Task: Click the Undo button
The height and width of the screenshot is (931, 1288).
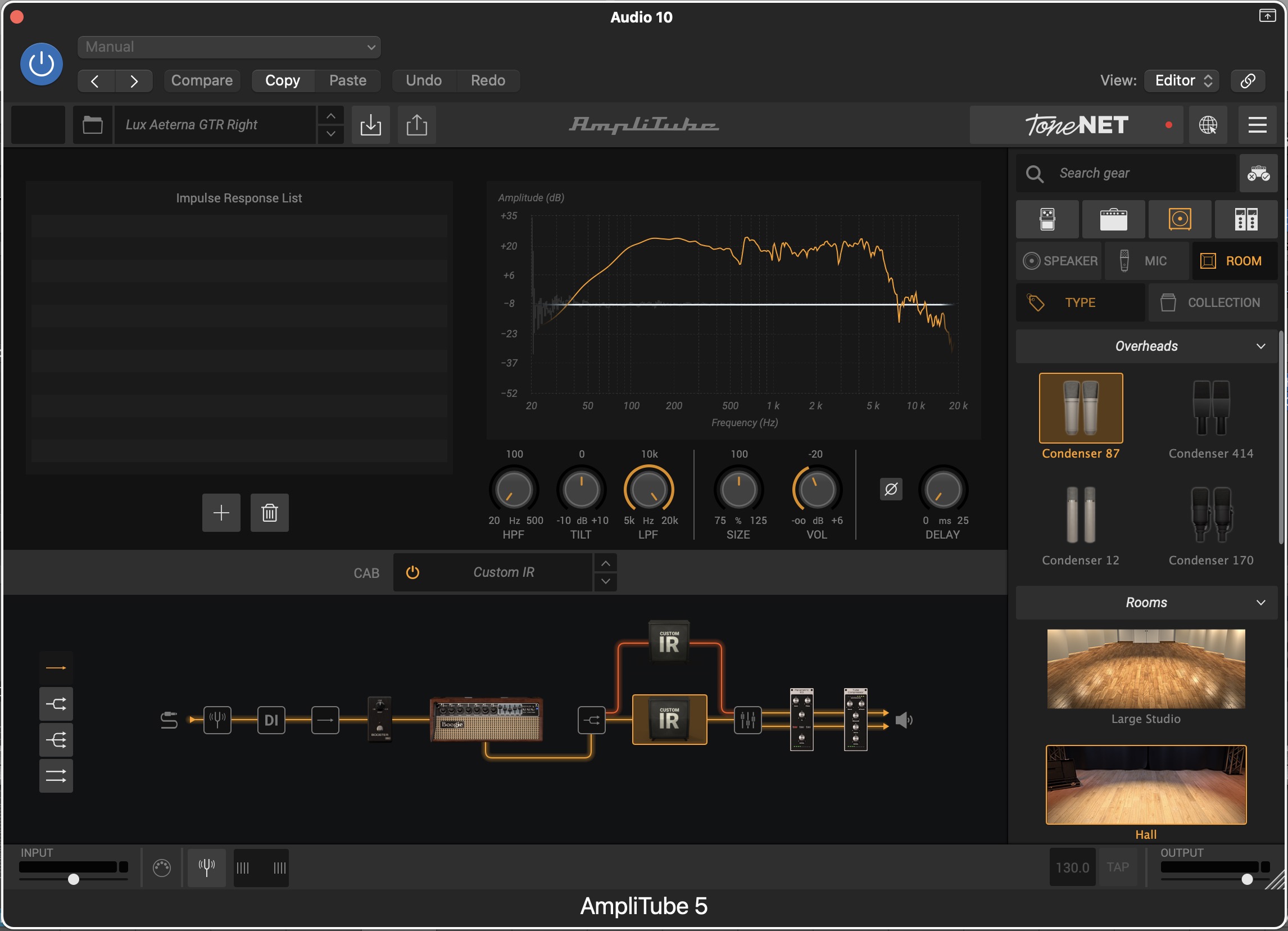Action: pyautogui.click(x=424, y=80)
